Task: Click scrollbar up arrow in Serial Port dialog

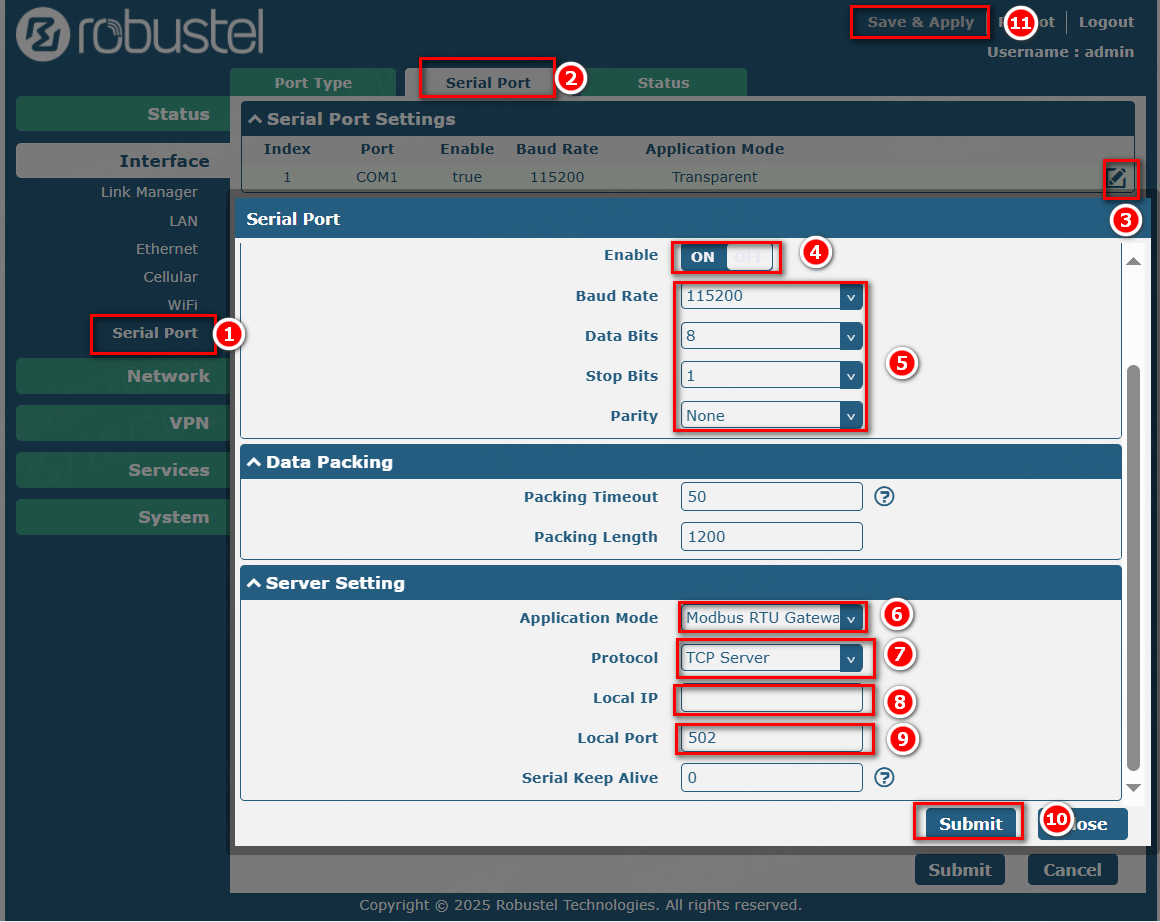Action: coord(1133,261)
